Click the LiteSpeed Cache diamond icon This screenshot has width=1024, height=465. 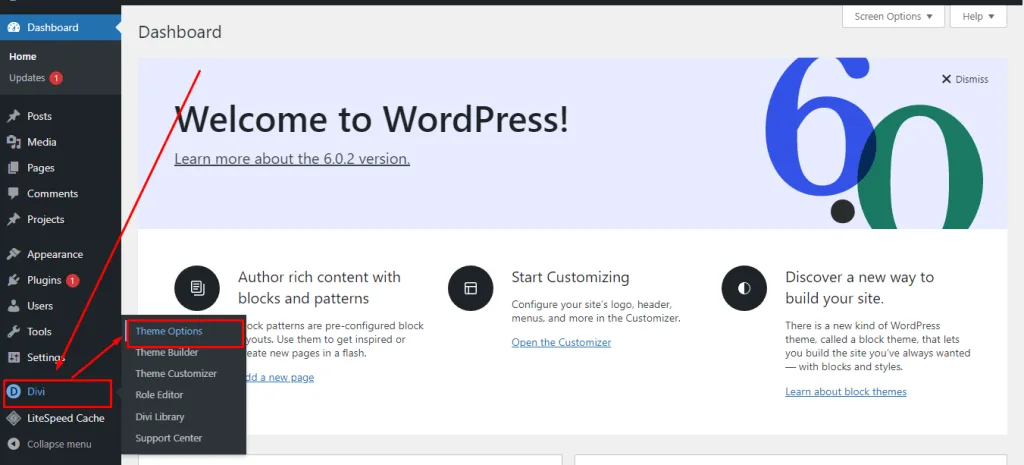[13, 418]
